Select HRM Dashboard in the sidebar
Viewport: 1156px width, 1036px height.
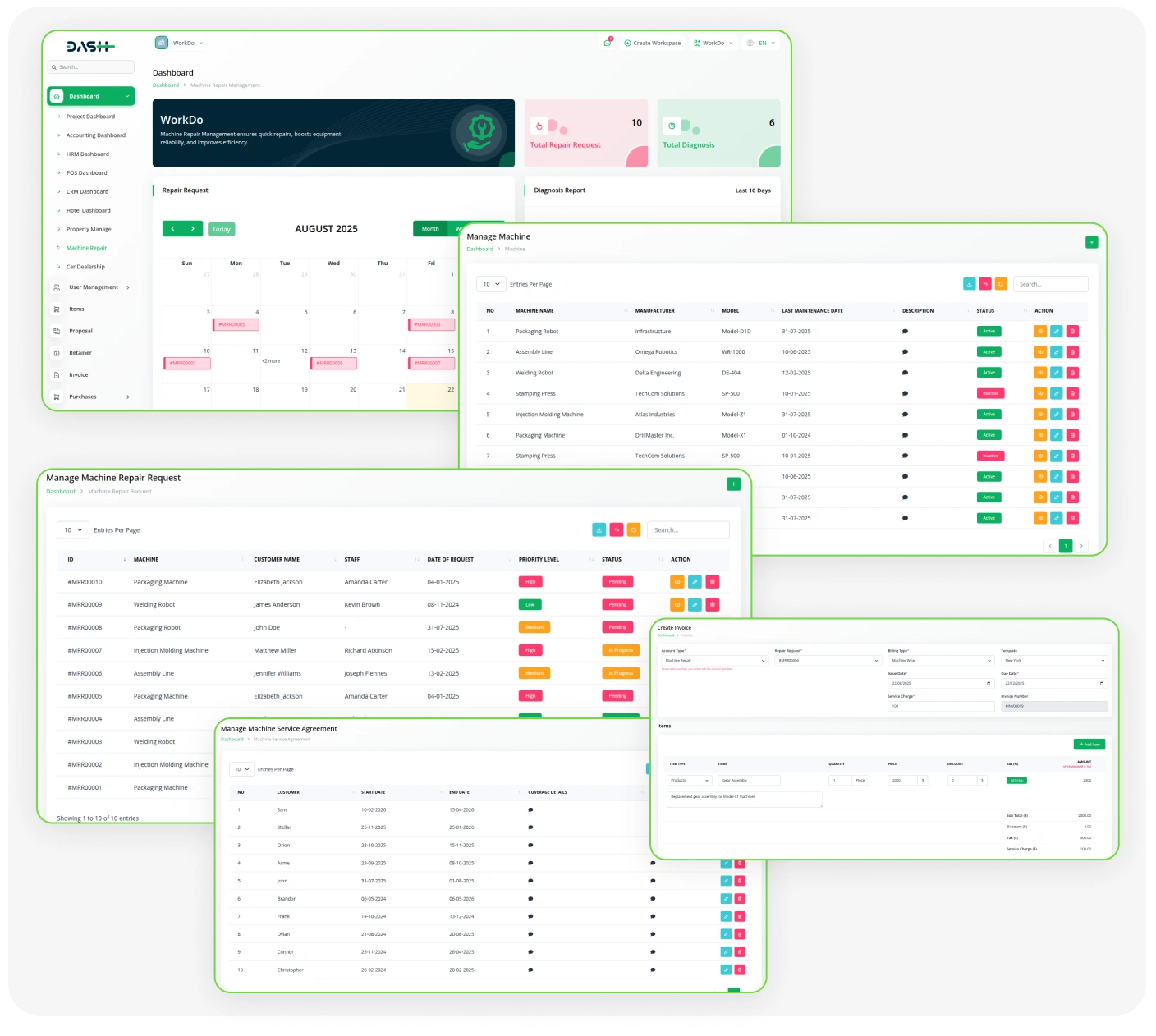point(87,154)
